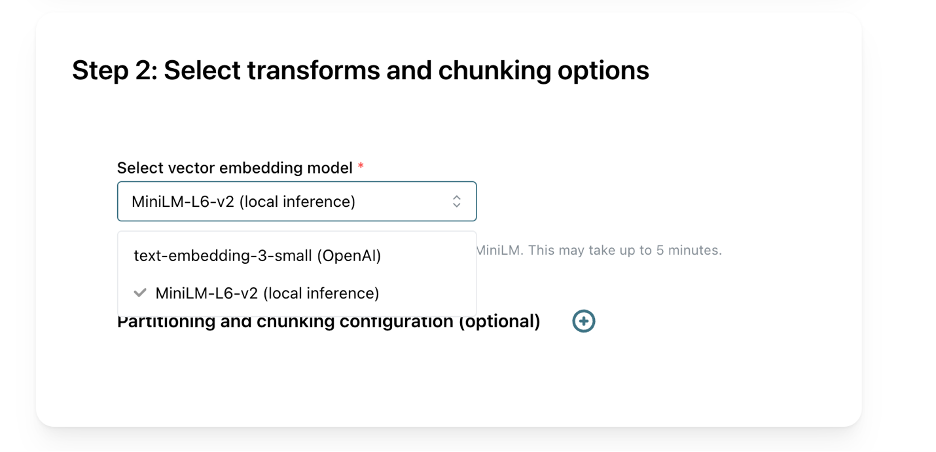Click the Step 2 page title
The image size is (936, 452).
360,70
